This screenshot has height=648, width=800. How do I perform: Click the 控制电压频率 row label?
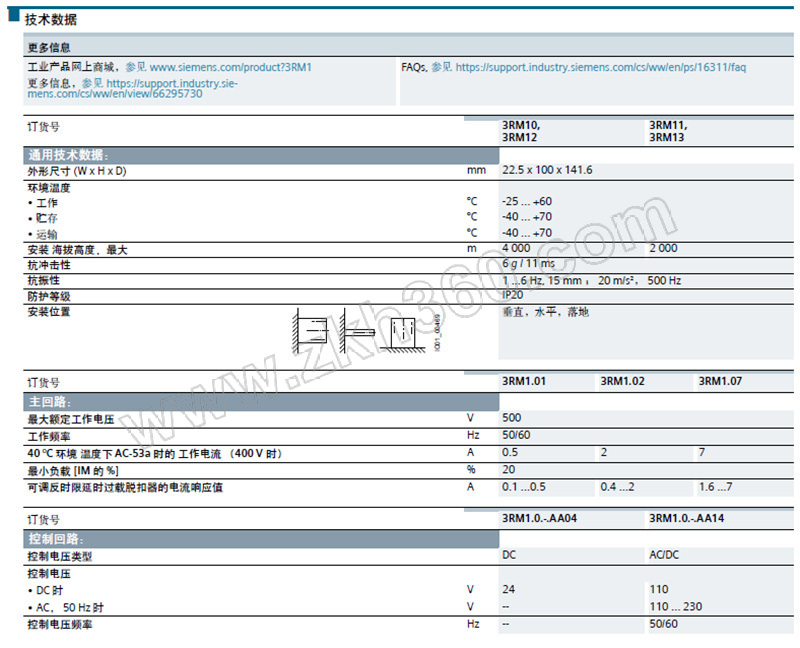pyautogui.click(x=60, y=625)
